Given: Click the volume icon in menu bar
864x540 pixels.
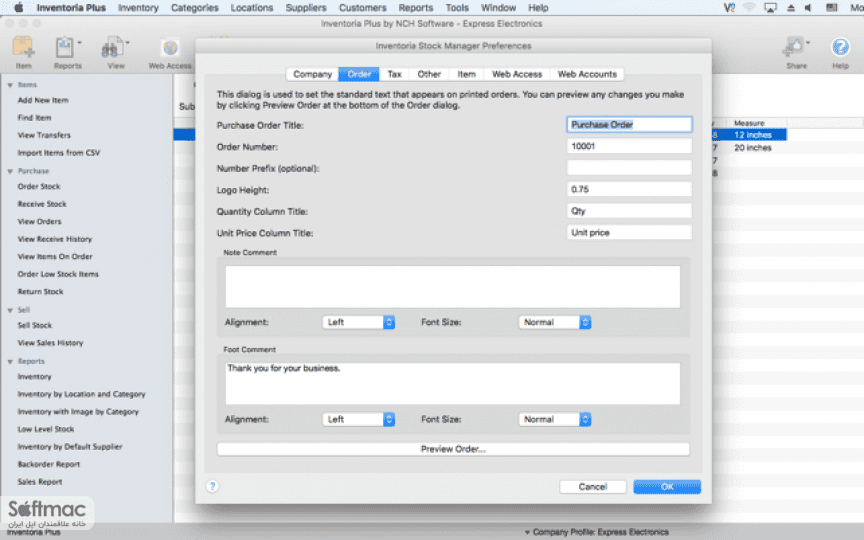Looking at the screenshot, I should coord(808,8).
